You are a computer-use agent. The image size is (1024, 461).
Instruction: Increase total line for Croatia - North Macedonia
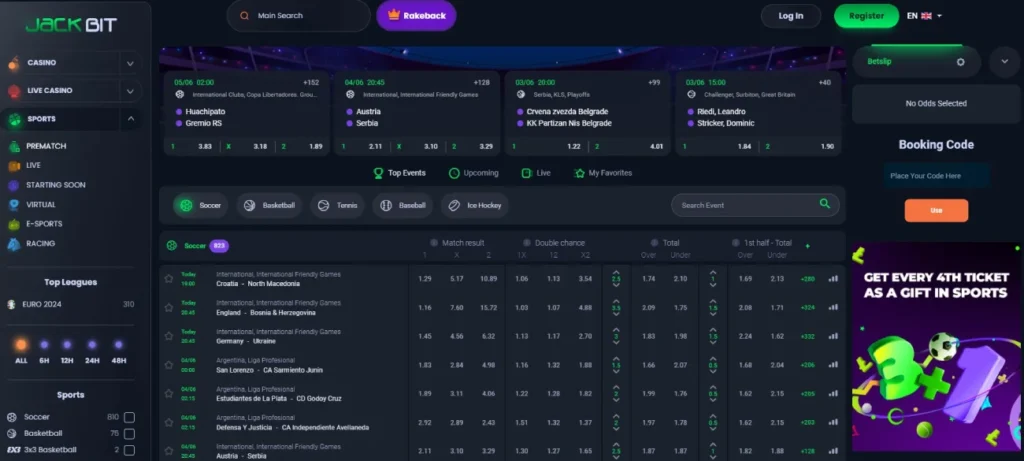[616, 272]
